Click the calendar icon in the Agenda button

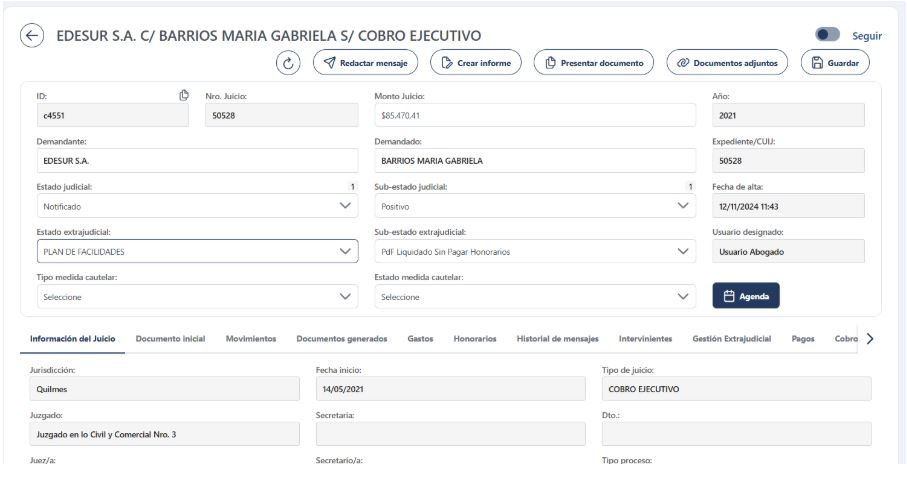[729, 296]
